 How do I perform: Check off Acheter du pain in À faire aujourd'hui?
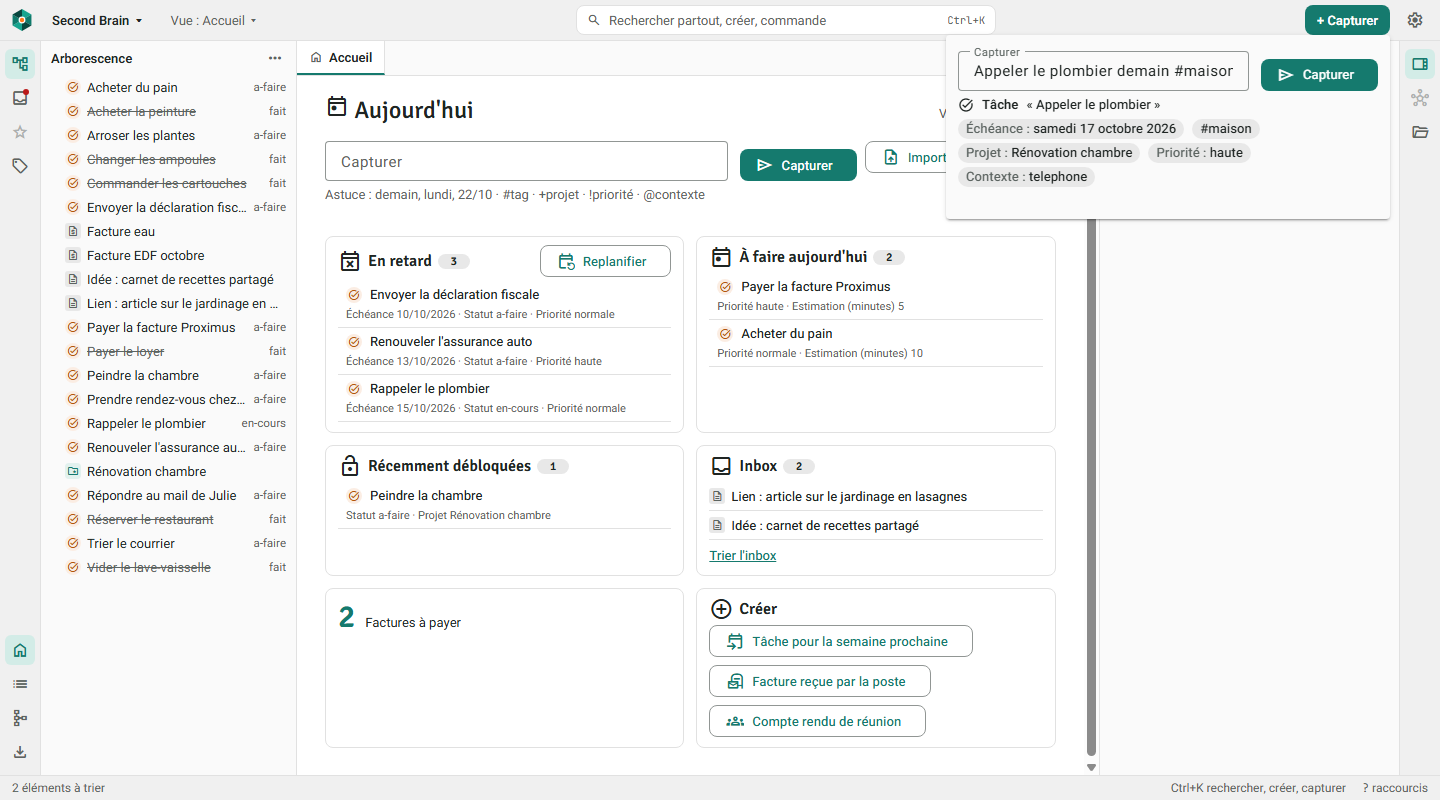(x=726, y=334)
